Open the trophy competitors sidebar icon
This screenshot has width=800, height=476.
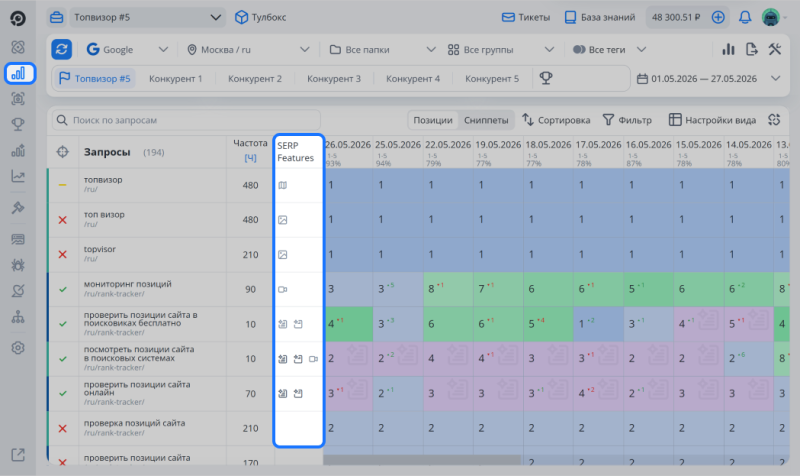(18, 124)
